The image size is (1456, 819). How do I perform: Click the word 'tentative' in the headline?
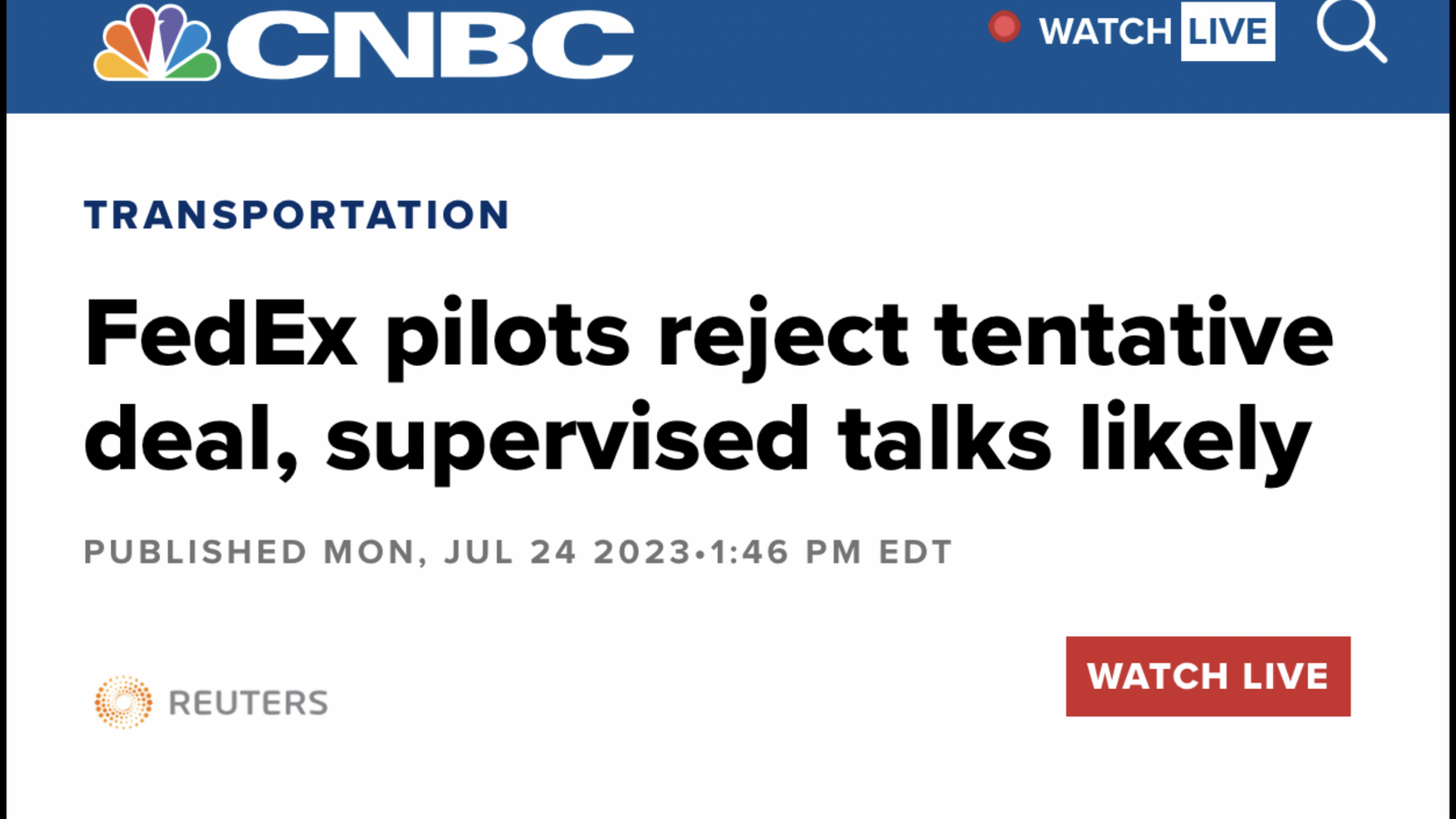(1134, 334)
